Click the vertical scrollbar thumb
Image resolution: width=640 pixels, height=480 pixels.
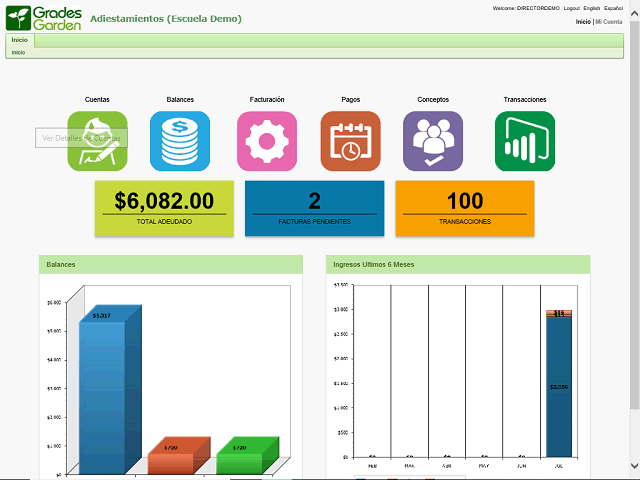pos(635,215)
